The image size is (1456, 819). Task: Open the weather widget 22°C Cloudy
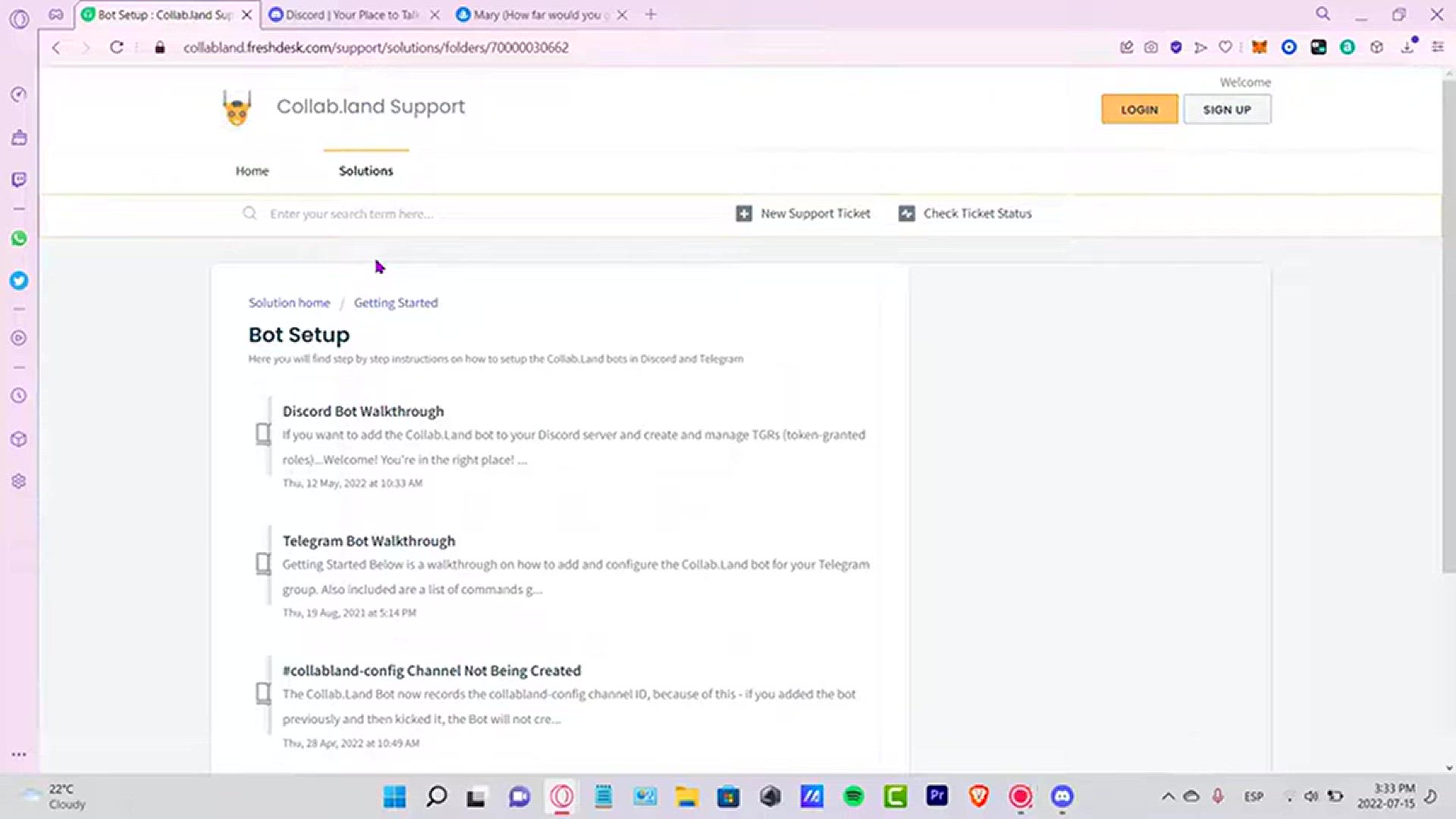pos(53,796)
